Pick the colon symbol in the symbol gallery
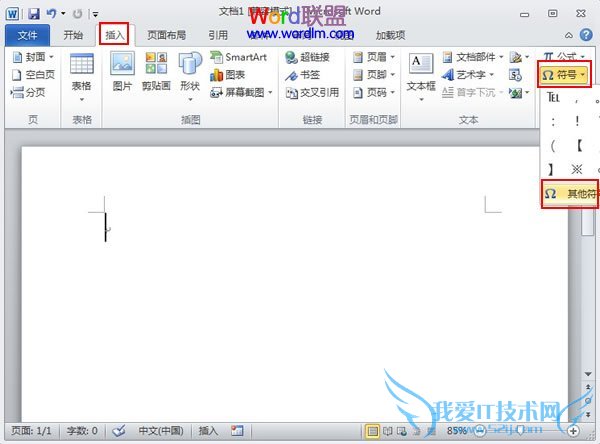Image resolution: width=600 pixels, height=444 pixels. (x=553, y=122)
